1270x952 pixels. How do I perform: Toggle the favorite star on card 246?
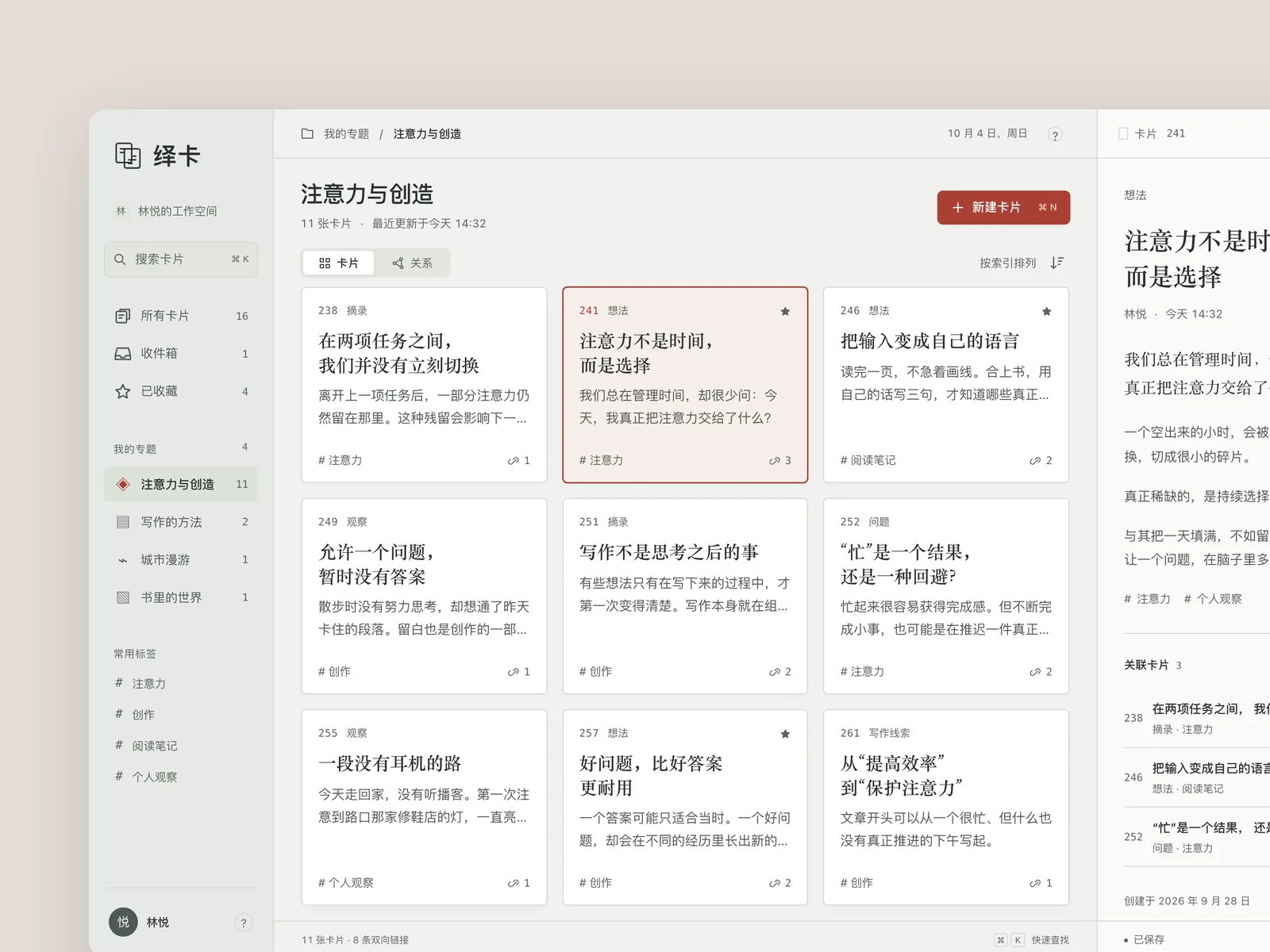pos(1046,311)
